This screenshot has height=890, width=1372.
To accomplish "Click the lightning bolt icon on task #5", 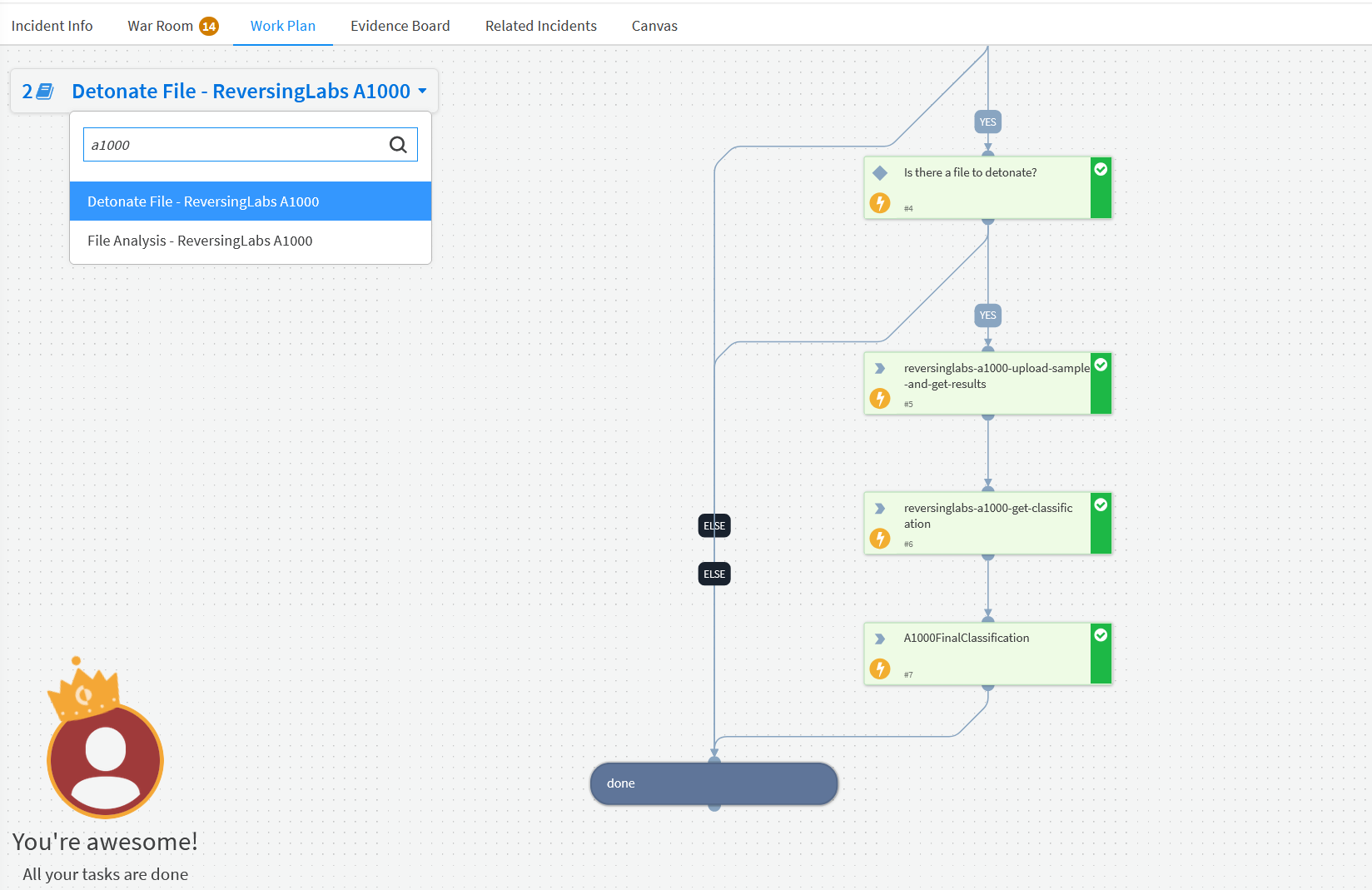I will pos(880,398).
